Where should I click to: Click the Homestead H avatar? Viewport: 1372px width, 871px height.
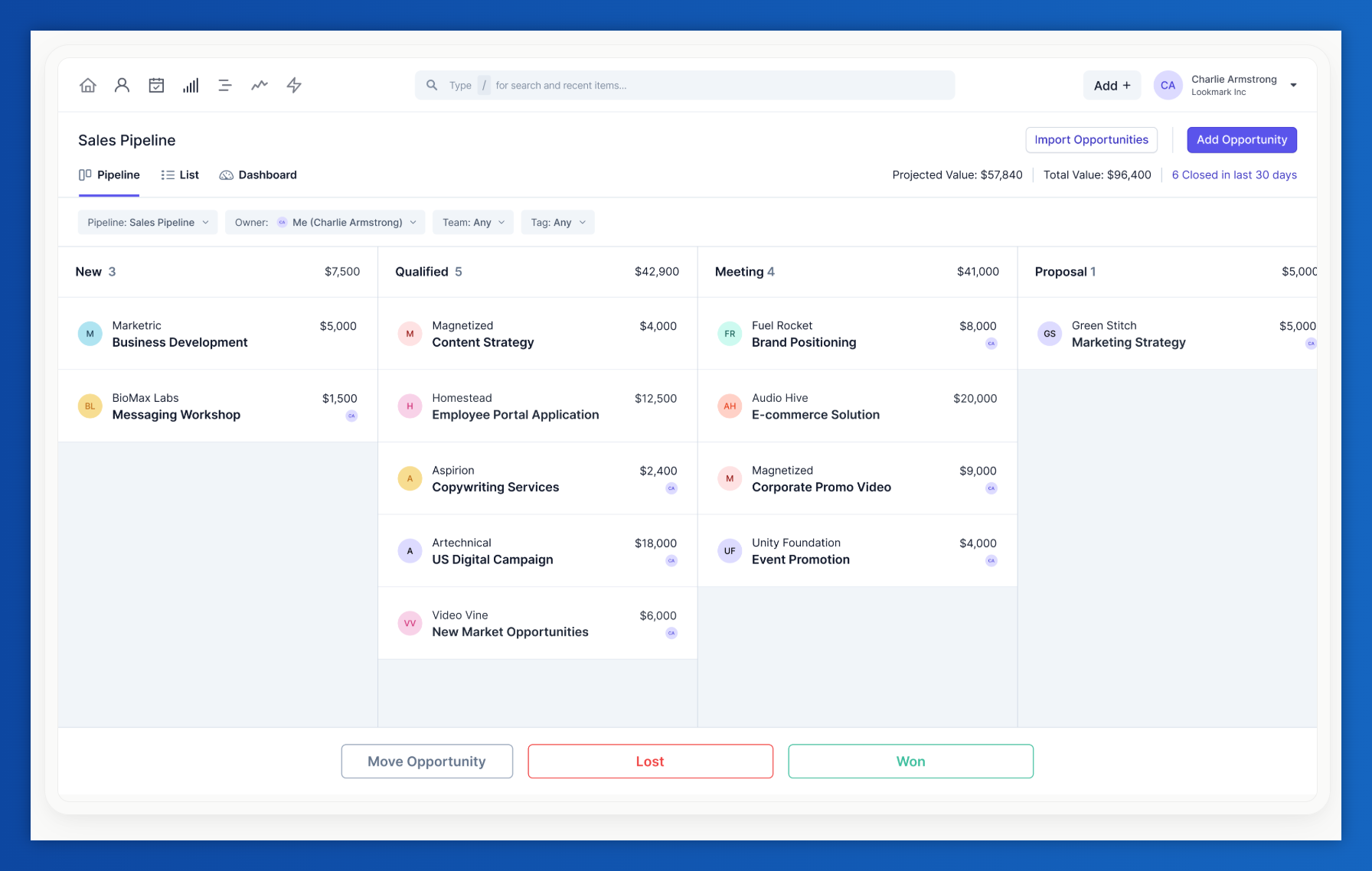pos(410,406)
